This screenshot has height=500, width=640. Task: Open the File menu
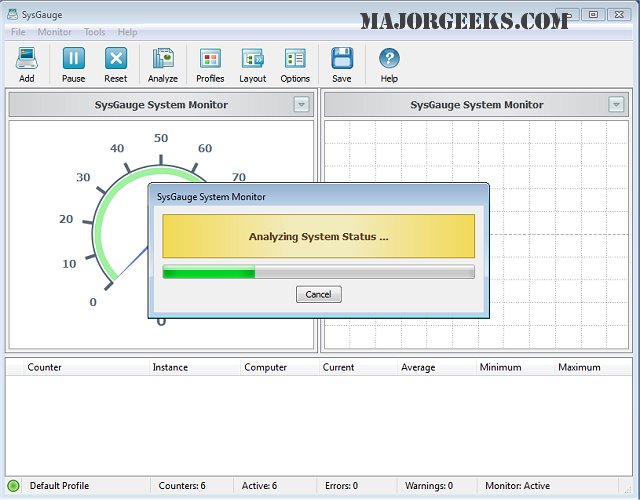click(x=18, y=32)
